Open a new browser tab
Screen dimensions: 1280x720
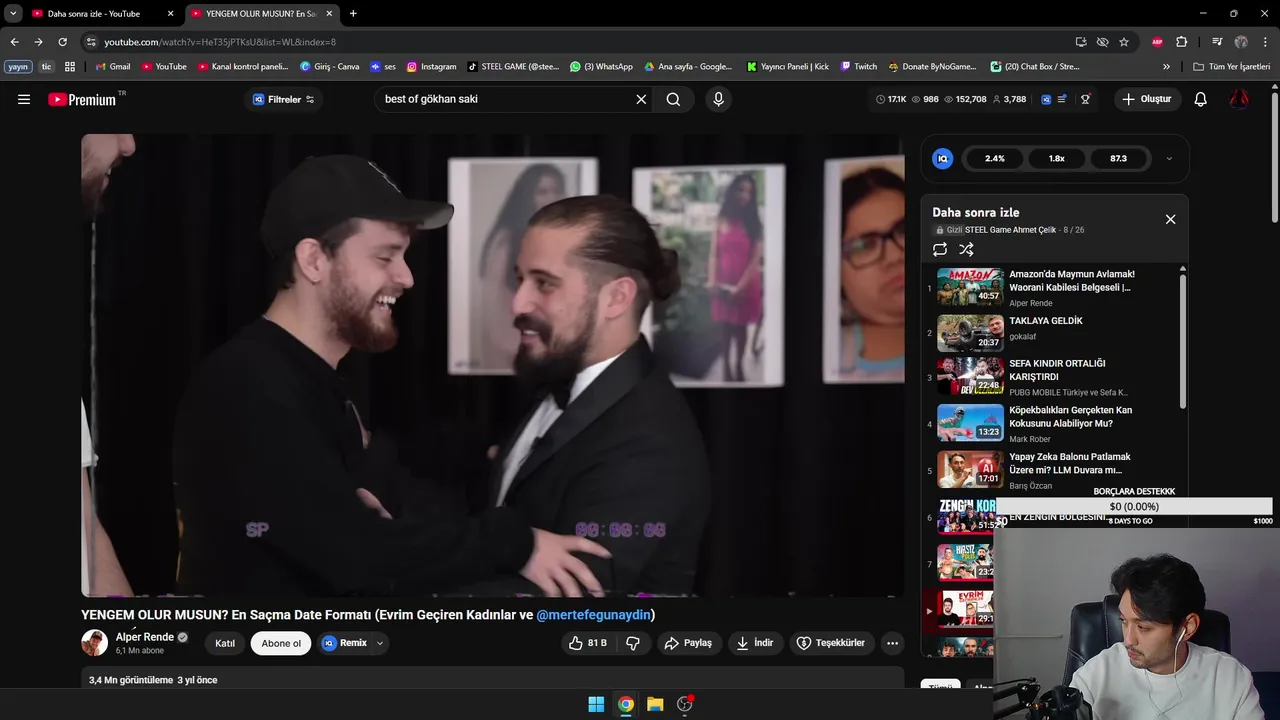(353, 14)
